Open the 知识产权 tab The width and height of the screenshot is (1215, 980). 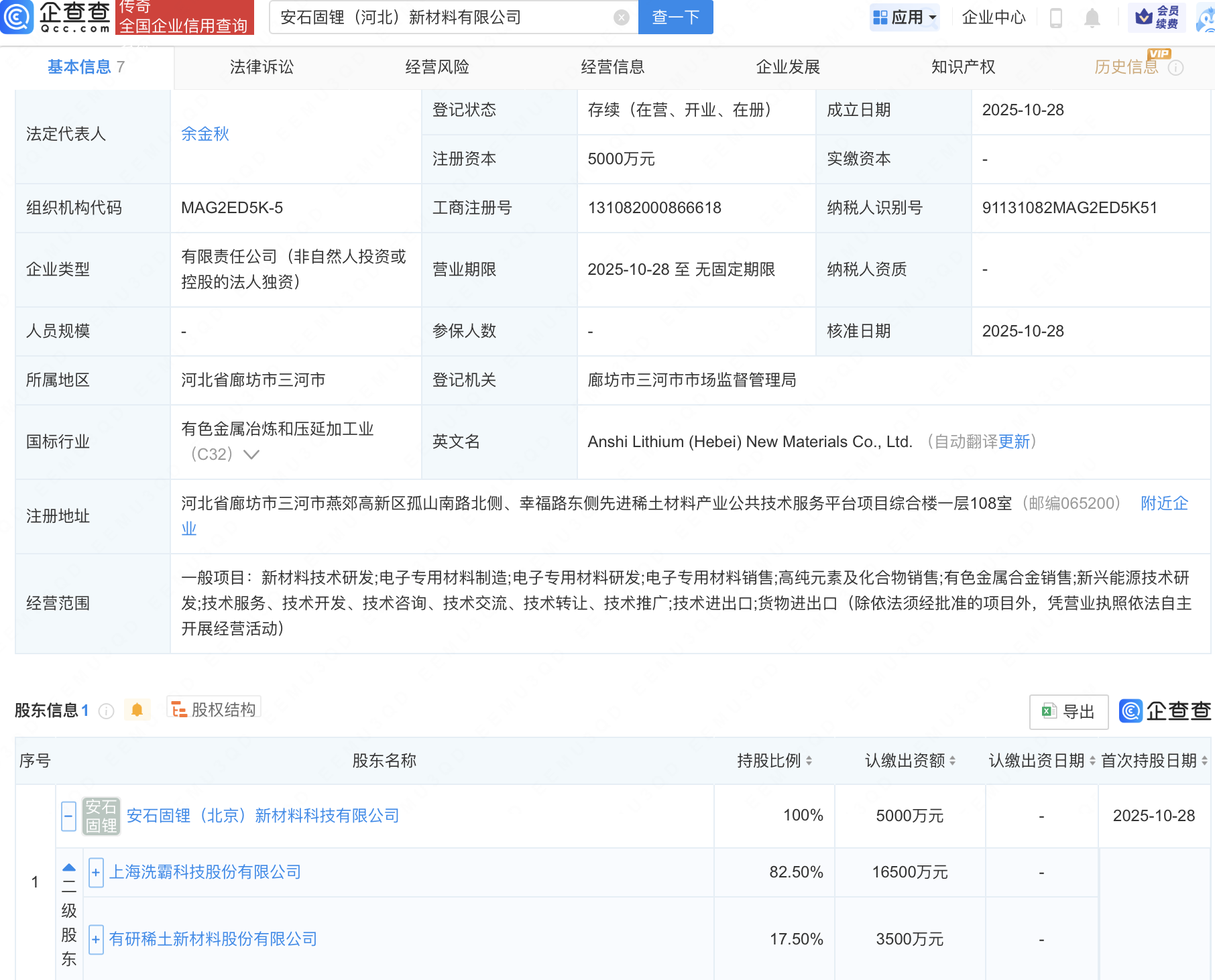click(x=962, y=67)
